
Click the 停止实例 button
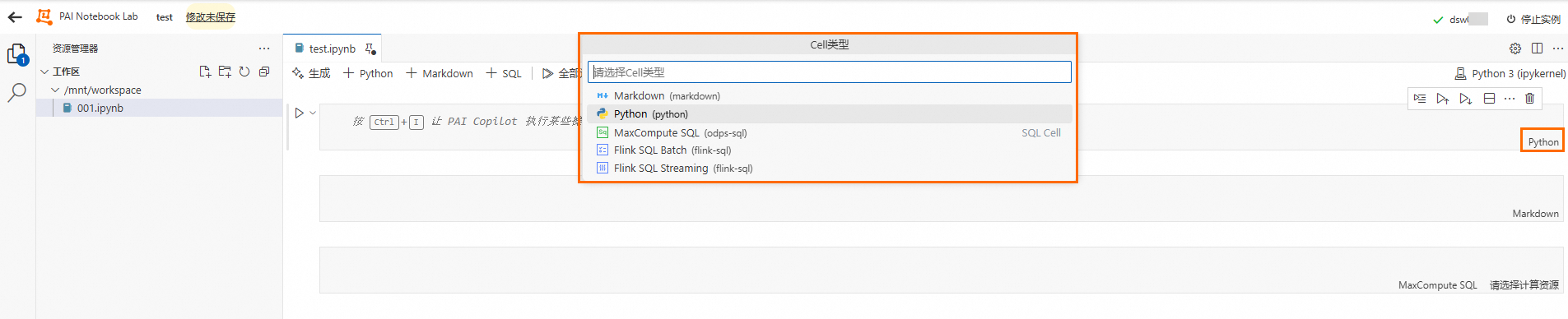pyautogui.click(x=1533, y=19)
